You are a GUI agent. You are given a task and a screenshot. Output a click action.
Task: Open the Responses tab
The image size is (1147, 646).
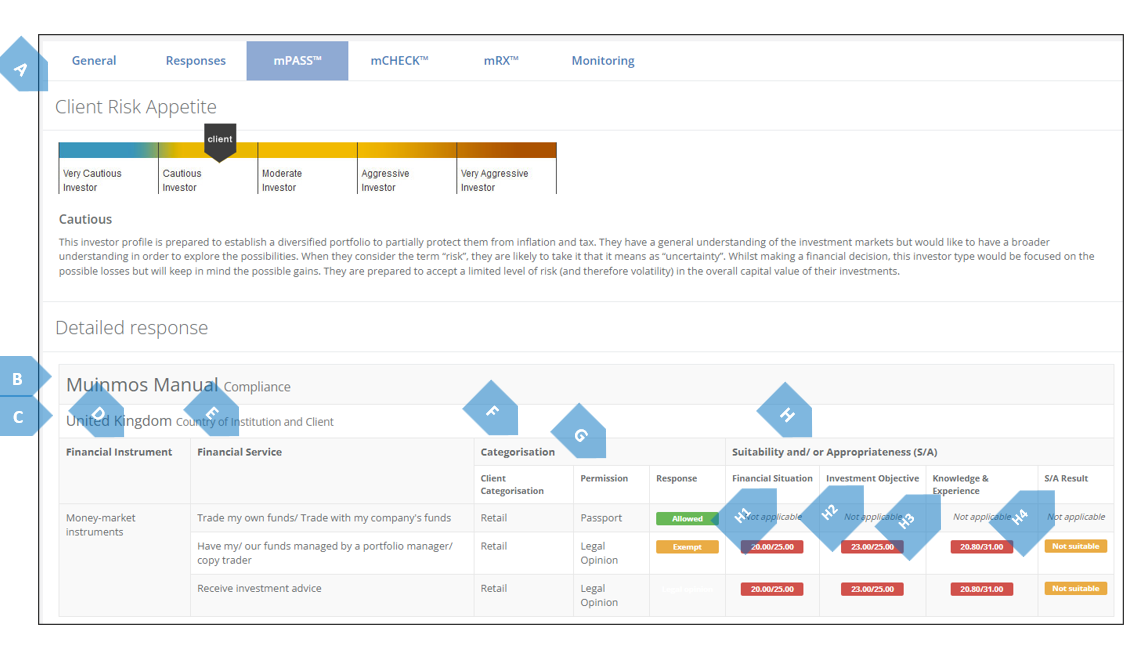point(195,61)
